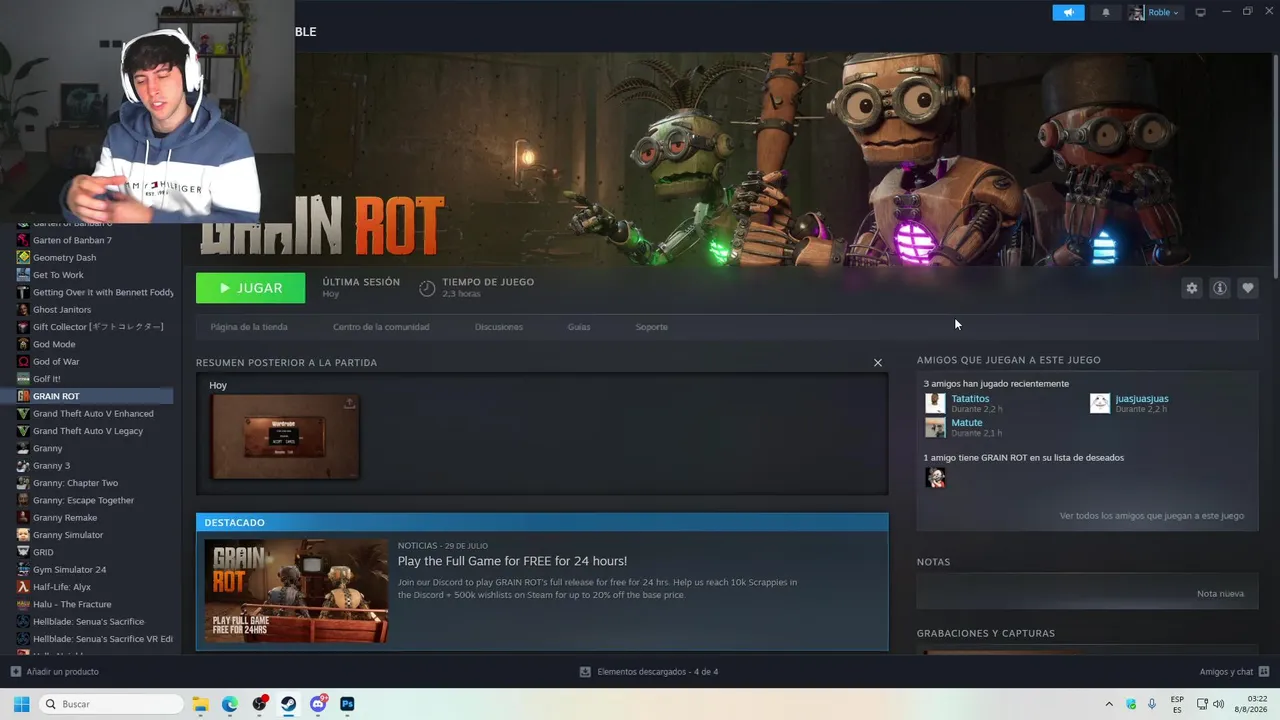1280x720 pixels.
Task: View friend Matute profile
Action: 967,423
